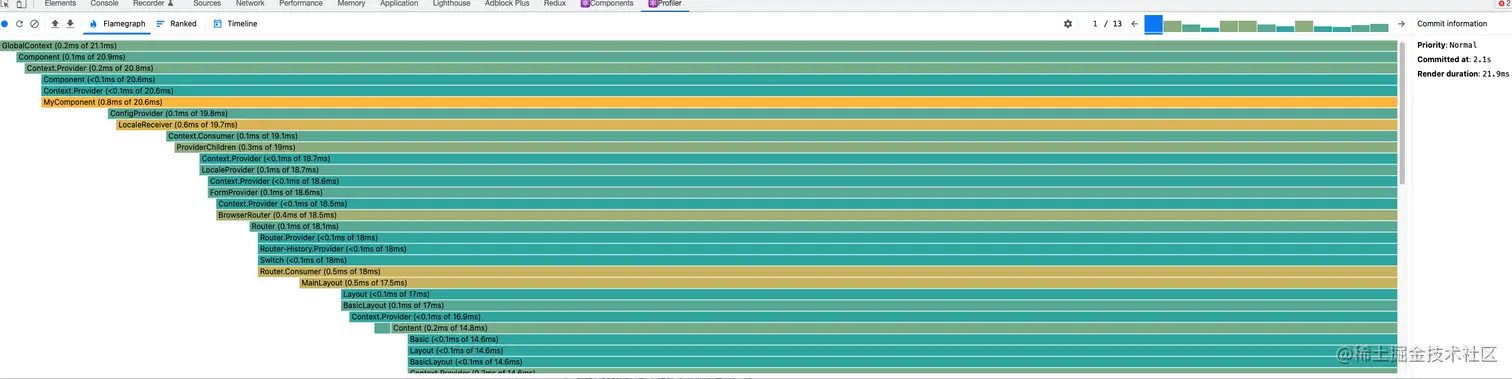The image size is (1512, 379).
Task: Start profiling with the blue record button
Action: [x=4, y=23]
